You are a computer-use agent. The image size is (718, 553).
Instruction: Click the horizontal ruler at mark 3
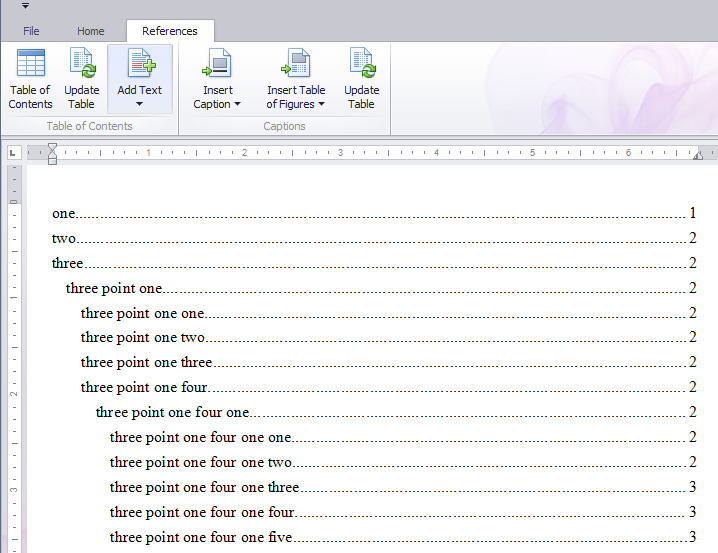[x=340, y=152]
